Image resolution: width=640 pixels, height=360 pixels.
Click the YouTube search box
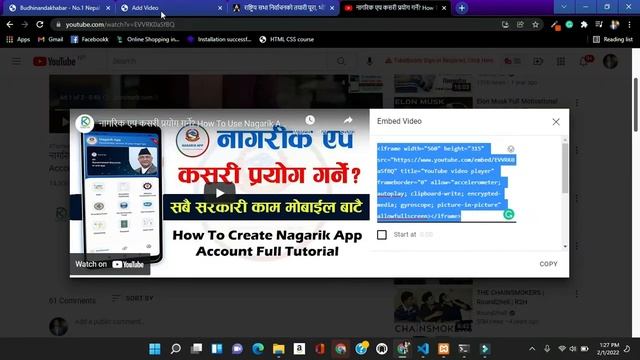[218, 61]
